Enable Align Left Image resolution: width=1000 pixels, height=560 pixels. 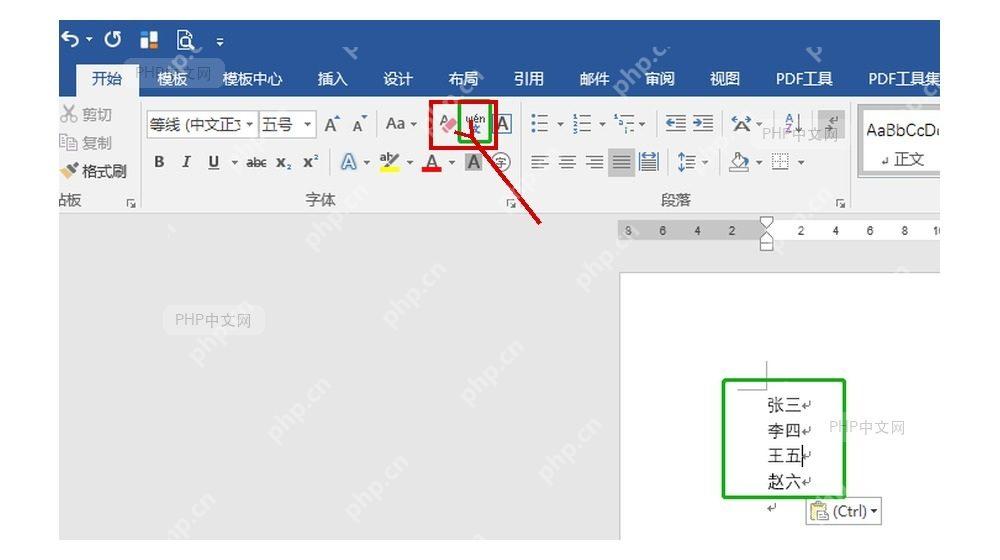pos(540,162)
